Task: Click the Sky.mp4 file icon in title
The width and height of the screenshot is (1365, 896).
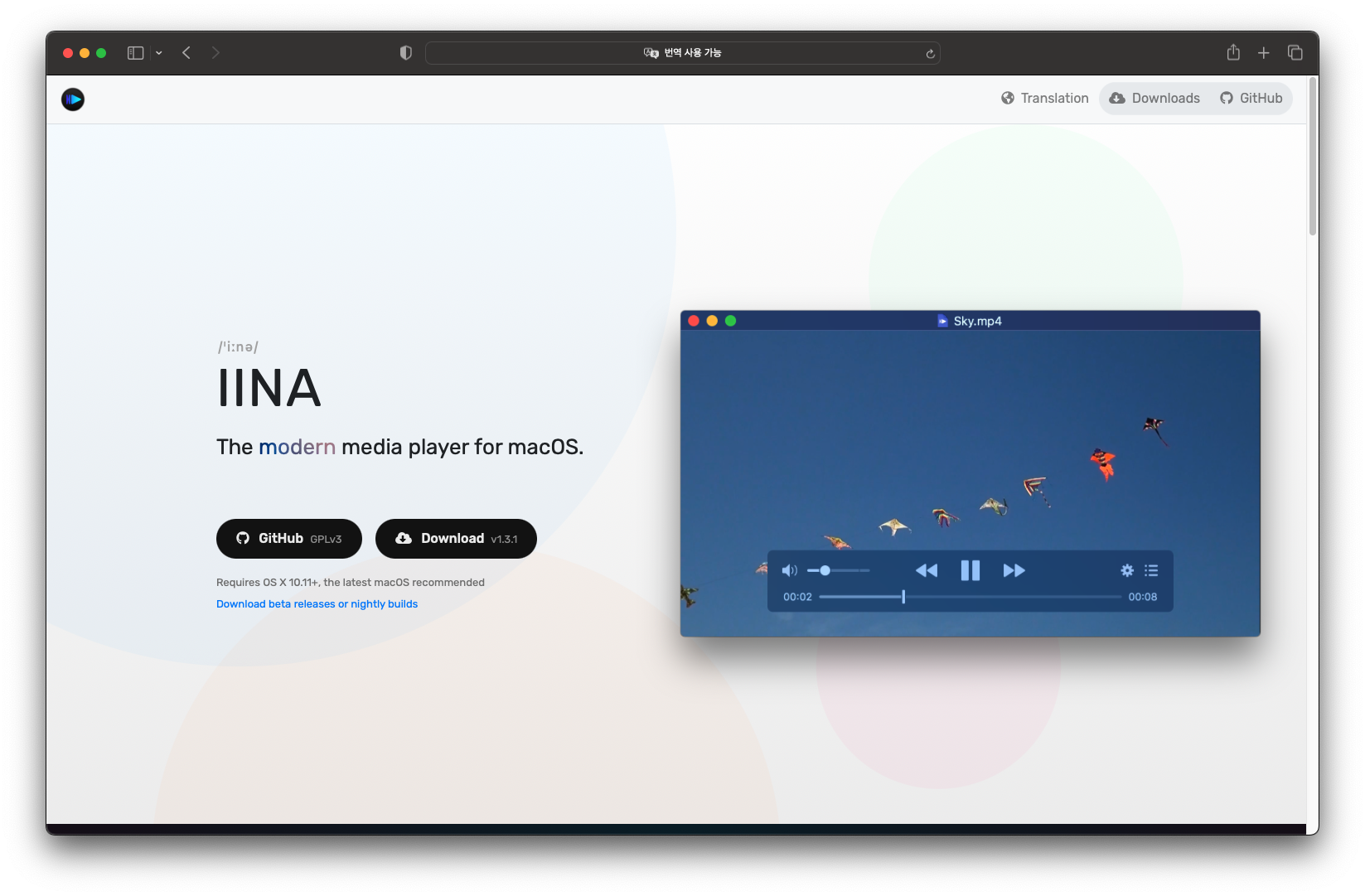Action: click(942, 321)
